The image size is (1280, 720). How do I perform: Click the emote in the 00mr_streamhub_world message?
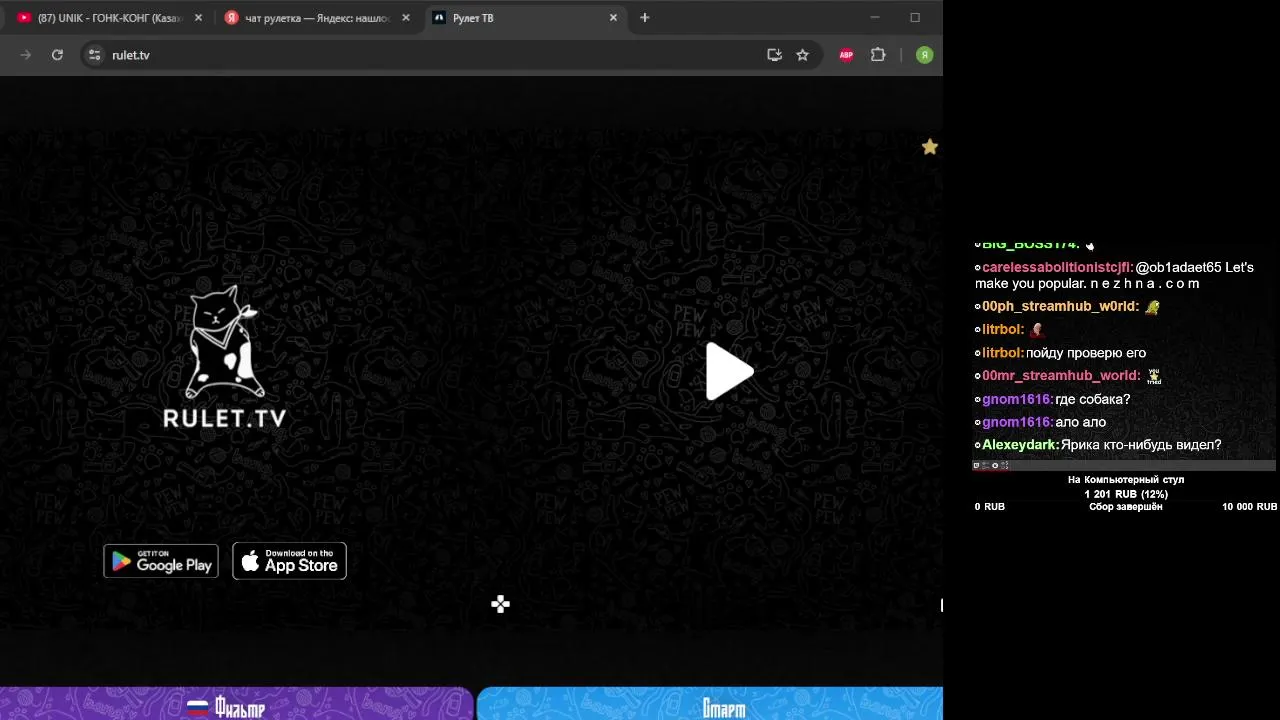[x=1154, y=376]
